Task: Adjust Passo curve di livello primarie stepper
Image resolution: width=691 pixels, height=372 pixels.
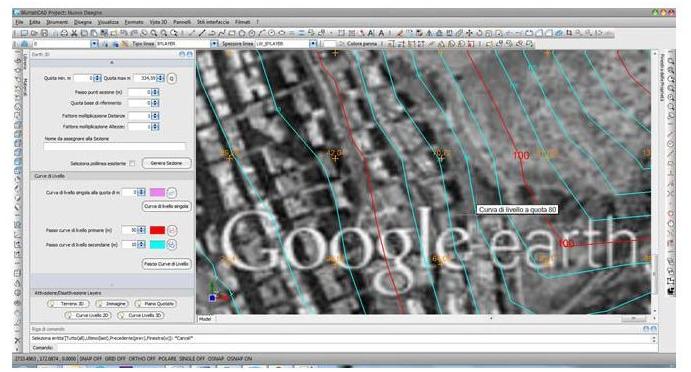Action: pos(141,230)
